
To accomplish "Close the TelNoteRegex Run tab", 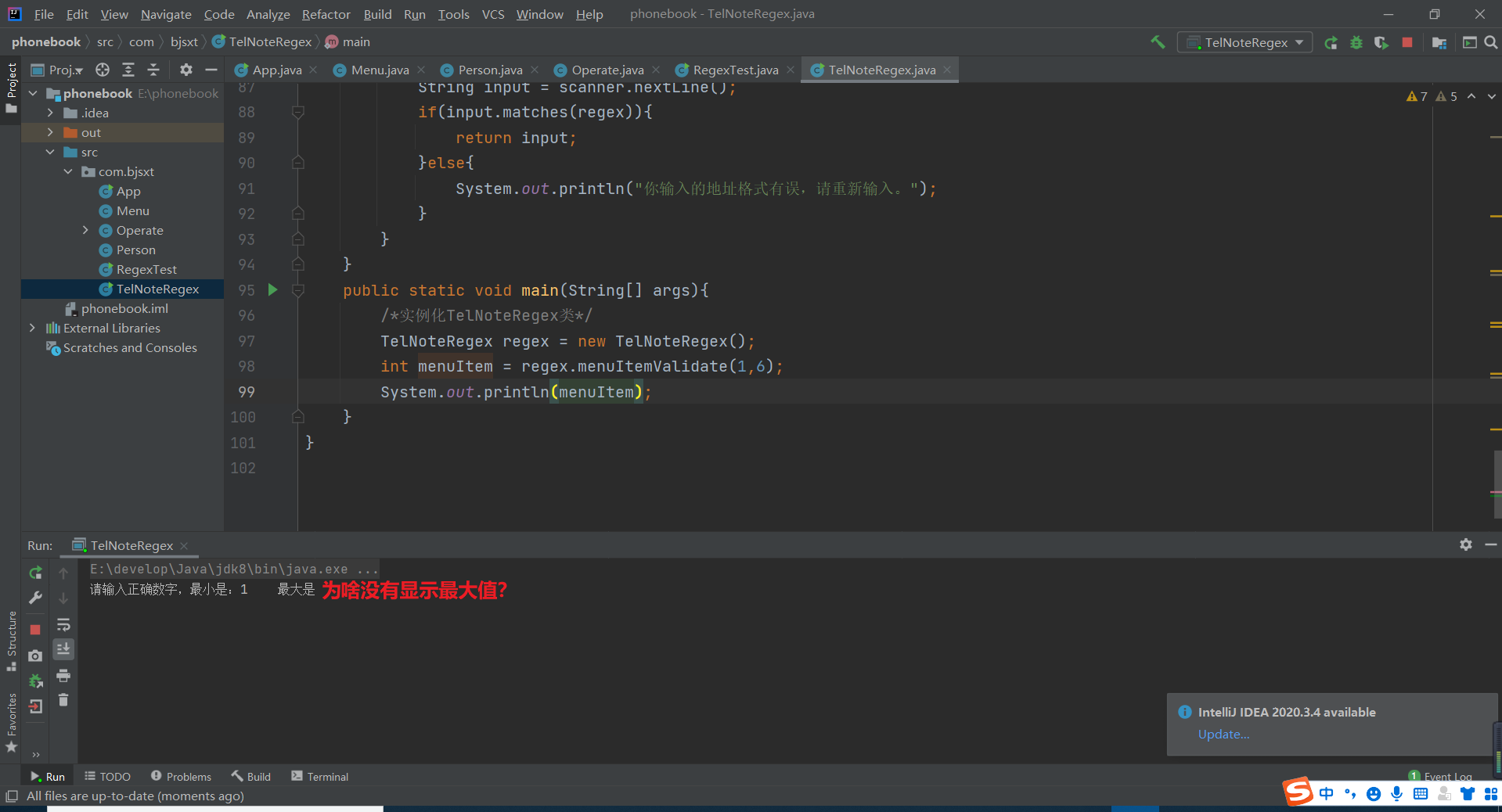I will (x=184, y=545).
